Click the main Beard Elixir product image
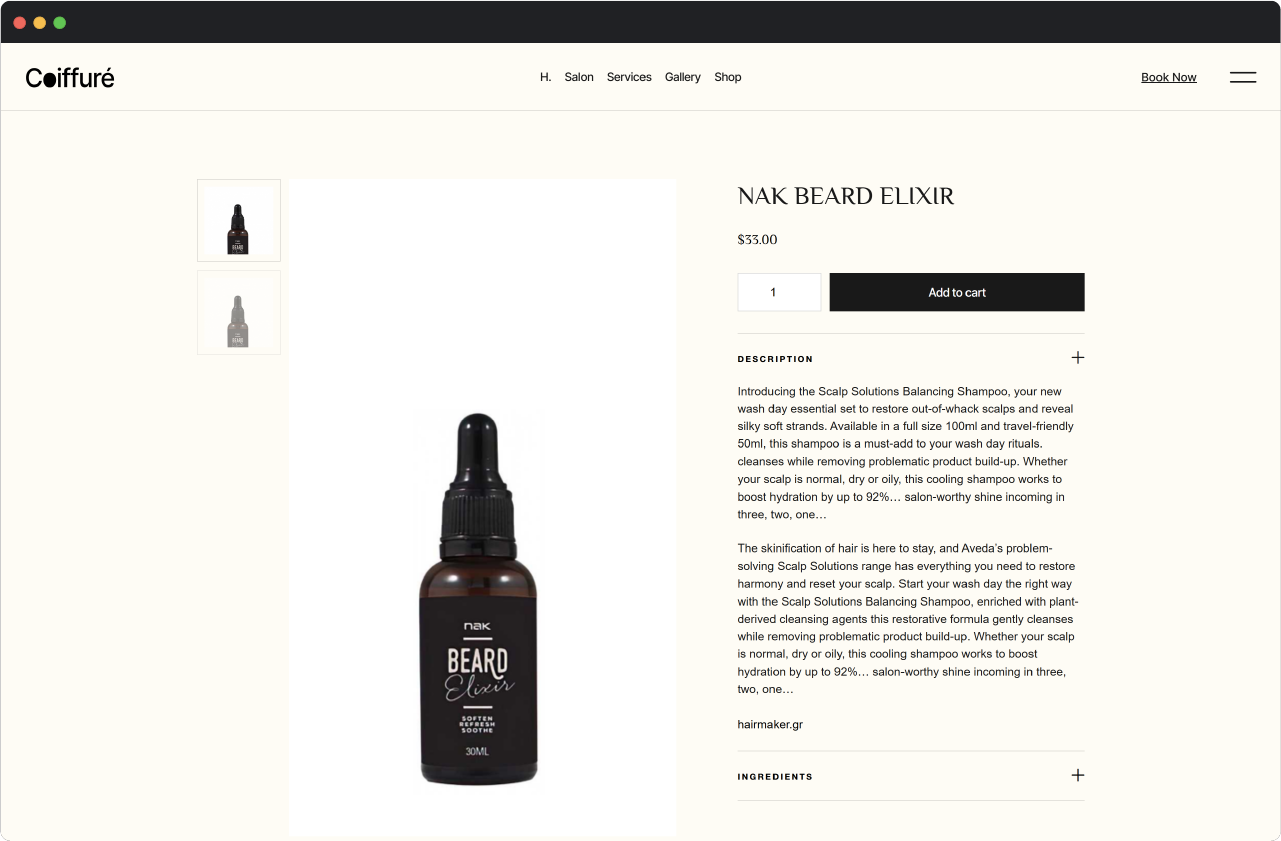The image size is (1281, 841). tap(483, 508)
